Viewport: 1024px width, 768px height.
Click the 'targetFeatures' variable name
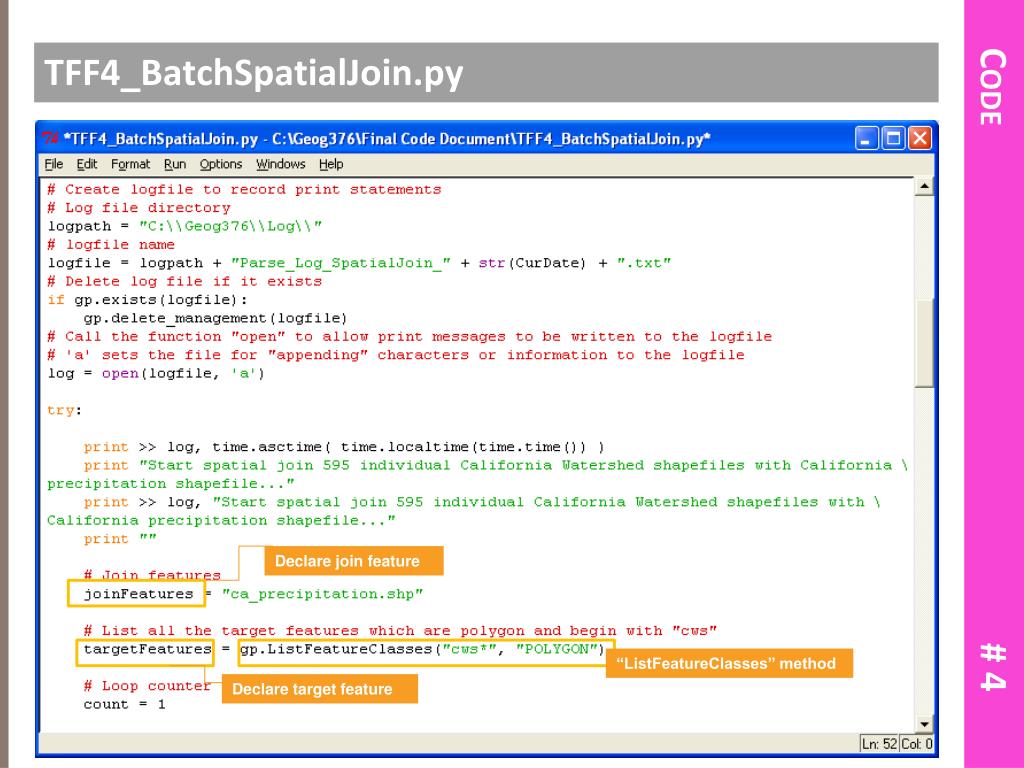point(148,649)
